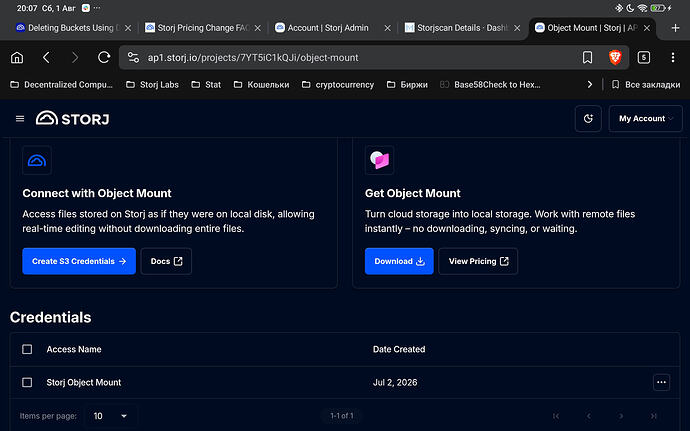Go forward in browser history
Viewport: 690px width, 431px height.
75,58
